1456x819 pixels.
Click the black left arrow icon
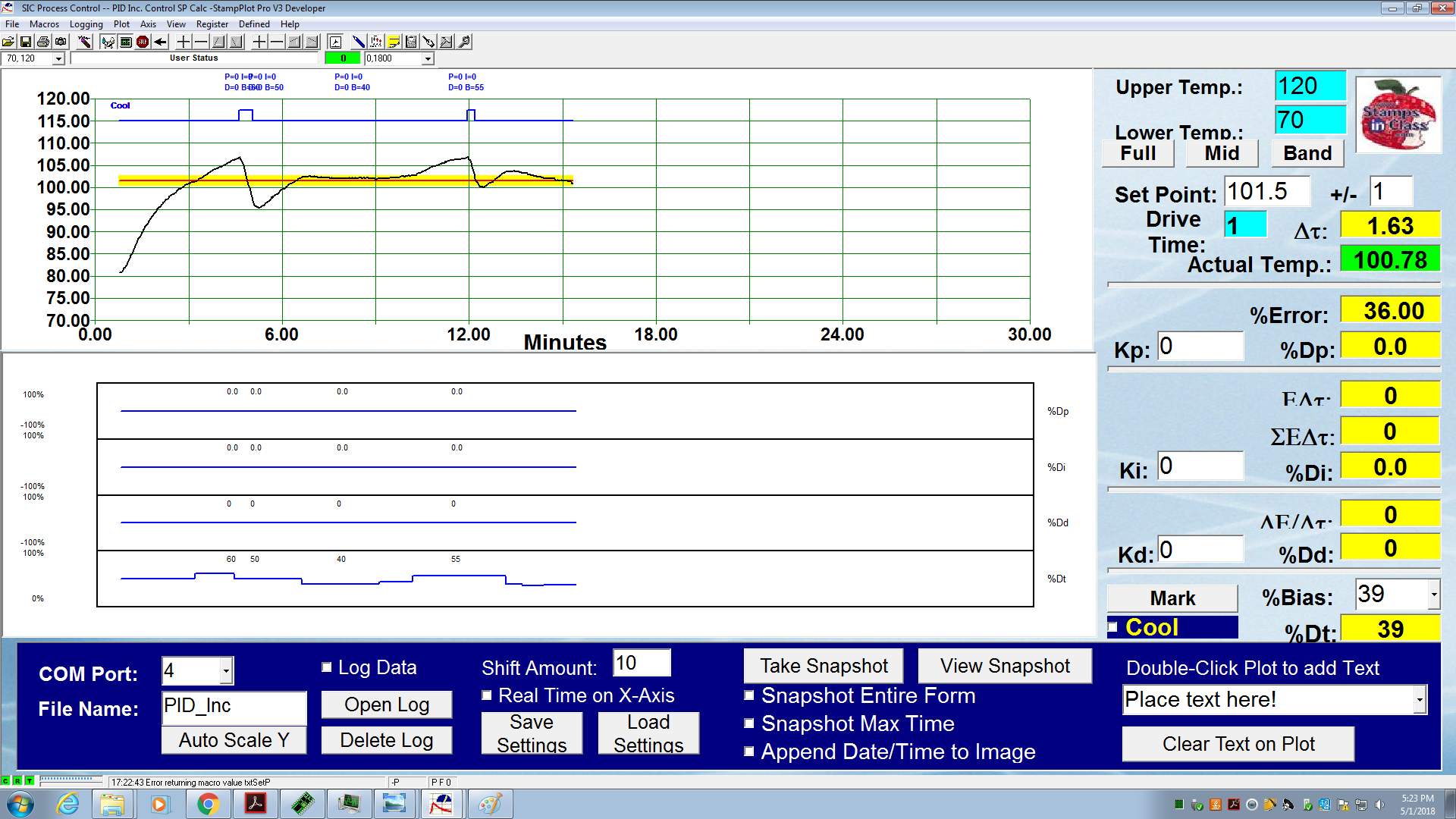click(160, 42)
